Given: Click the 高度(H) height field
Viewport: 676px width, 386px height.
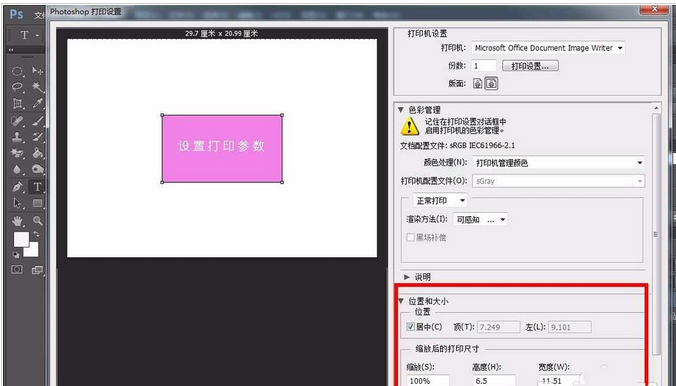Looking at the screenshot, I should click(x=494, y=380).
